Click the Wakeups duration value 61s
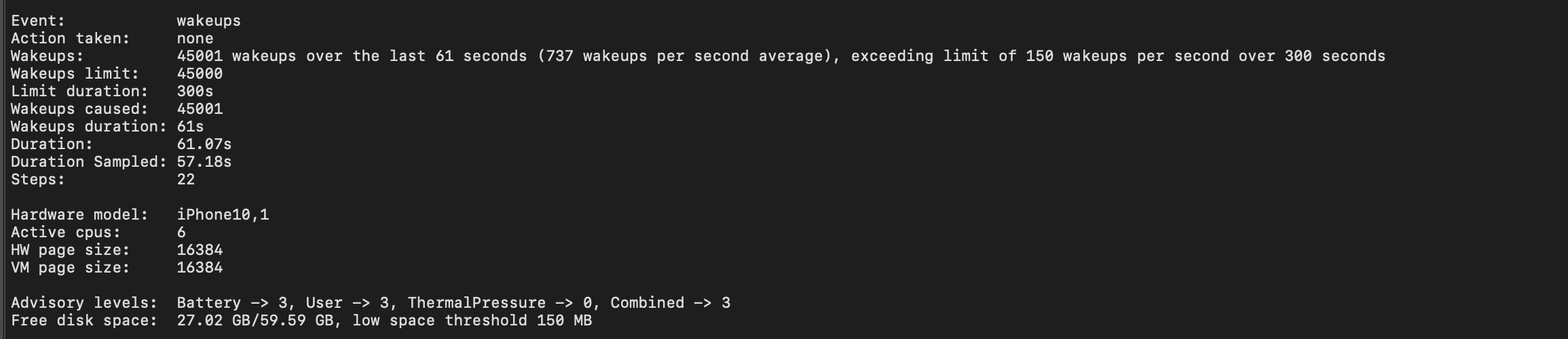 pyautogui.click(x=190, y=127)
